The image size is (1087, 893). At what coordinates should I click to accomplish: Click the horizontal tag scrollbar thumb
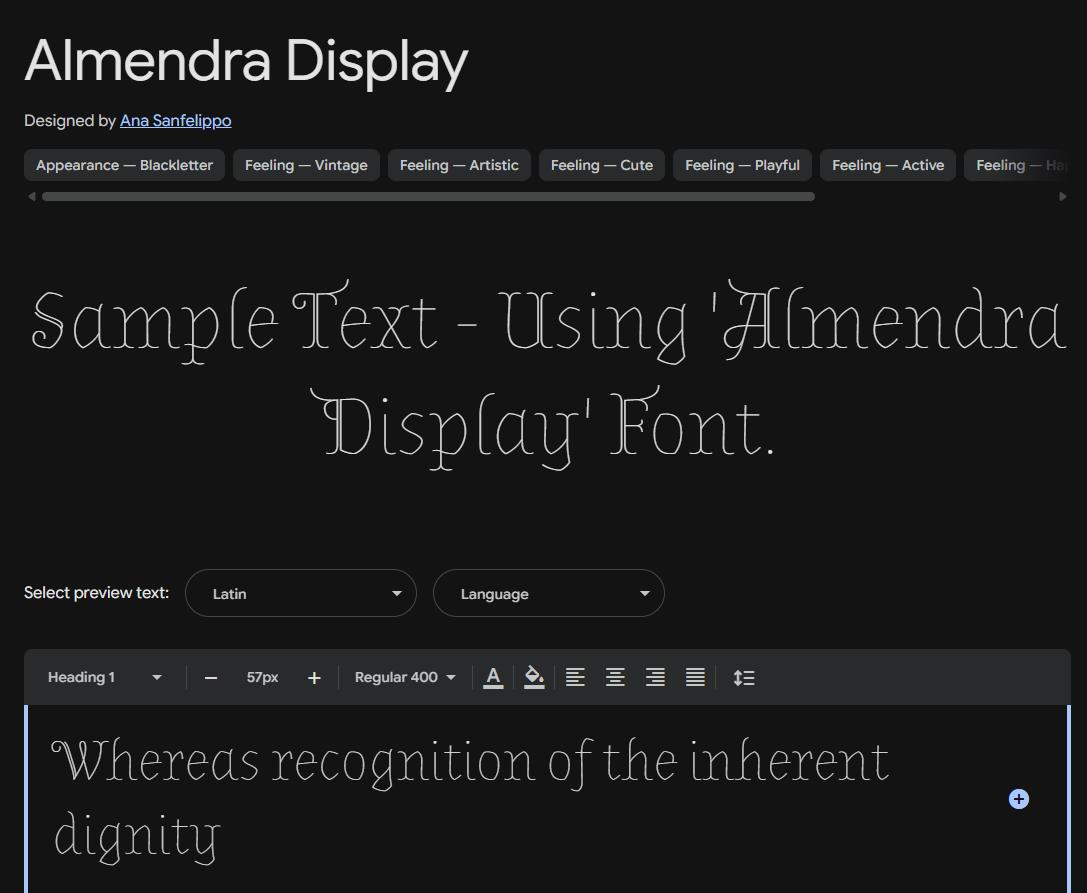[x=428, y=196]
